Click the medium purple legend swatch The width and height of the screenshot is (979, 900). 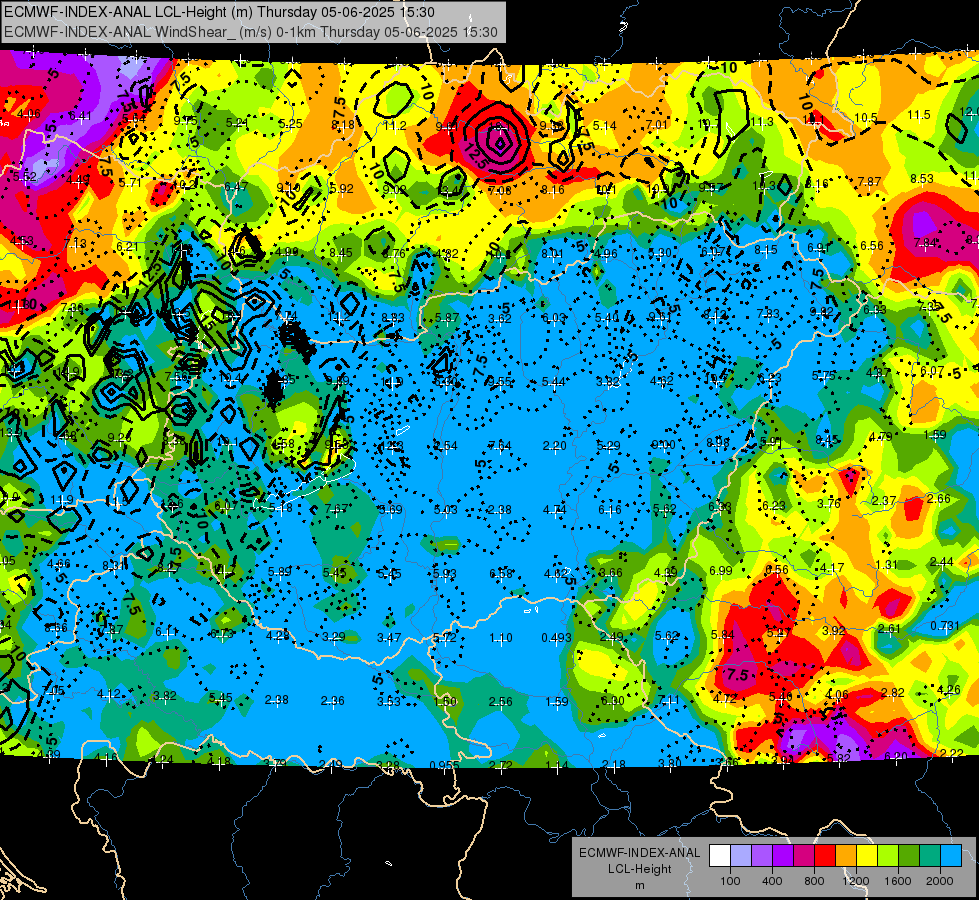[x=762, y=856]
